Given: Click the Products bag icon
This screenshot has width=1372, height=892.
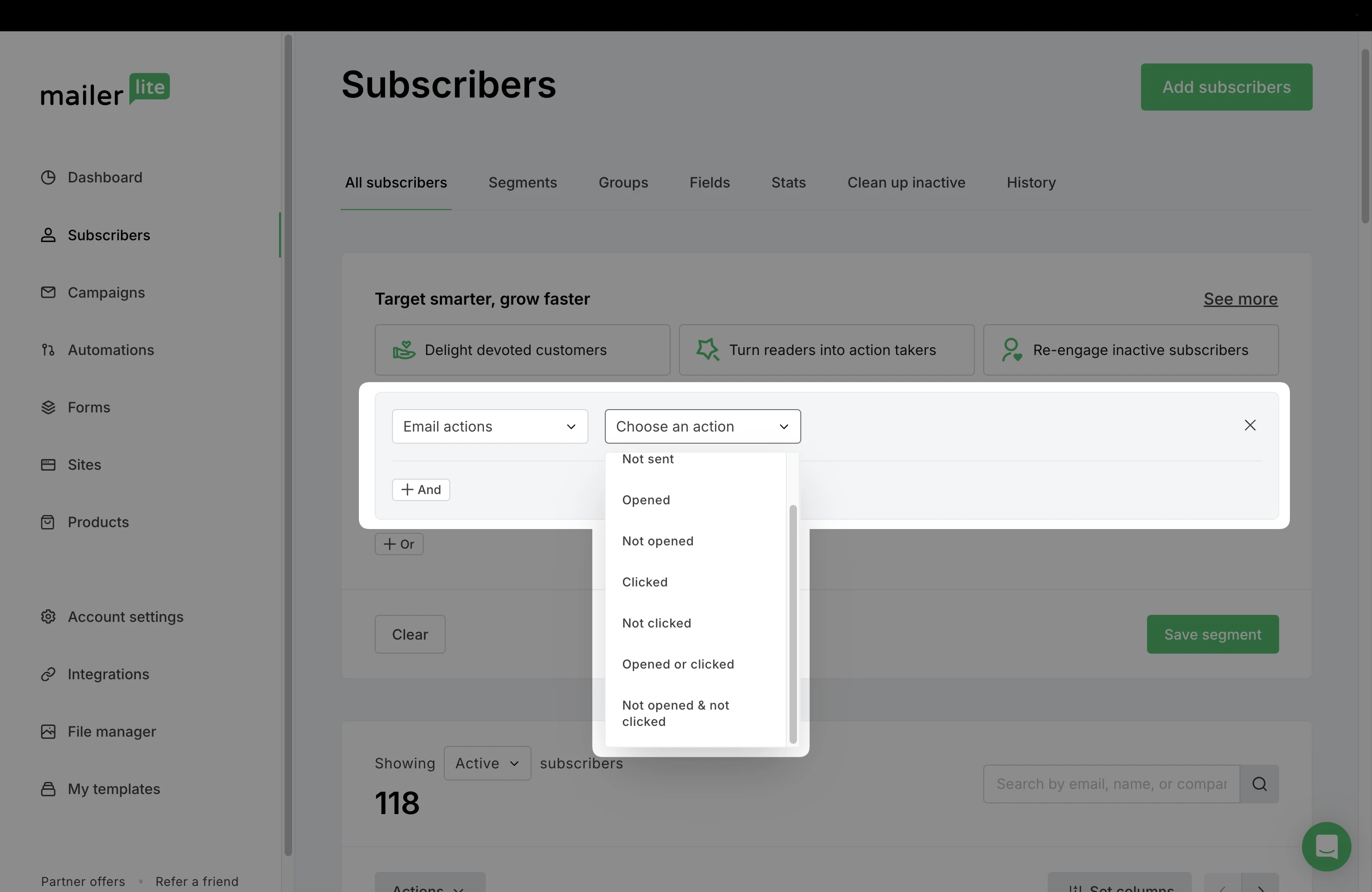Looking at the screenshot, I should point(49,522).
